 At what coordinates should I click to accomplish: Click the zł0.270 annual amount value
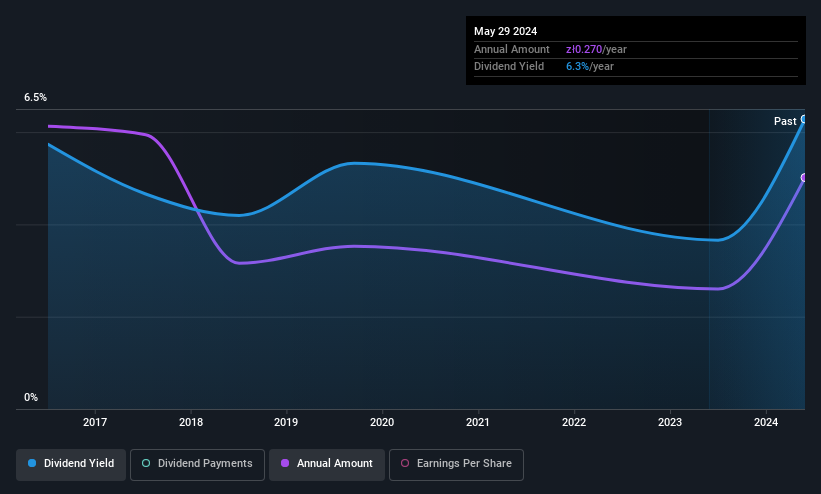click(x=584, y=49)
